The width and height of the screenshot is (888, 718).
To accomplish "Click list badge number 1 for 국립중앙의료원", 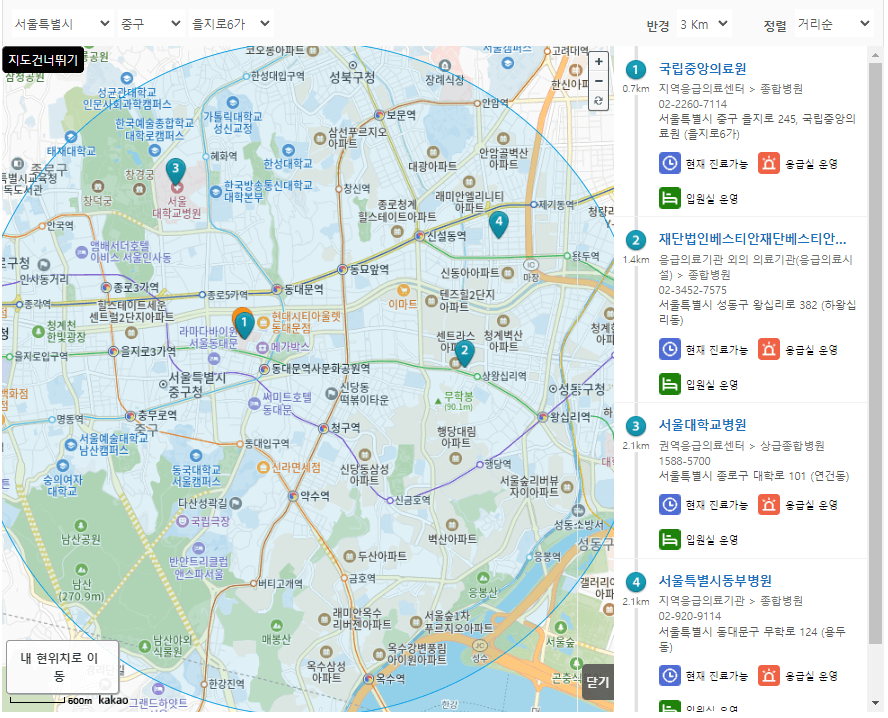I will [635, 70].
